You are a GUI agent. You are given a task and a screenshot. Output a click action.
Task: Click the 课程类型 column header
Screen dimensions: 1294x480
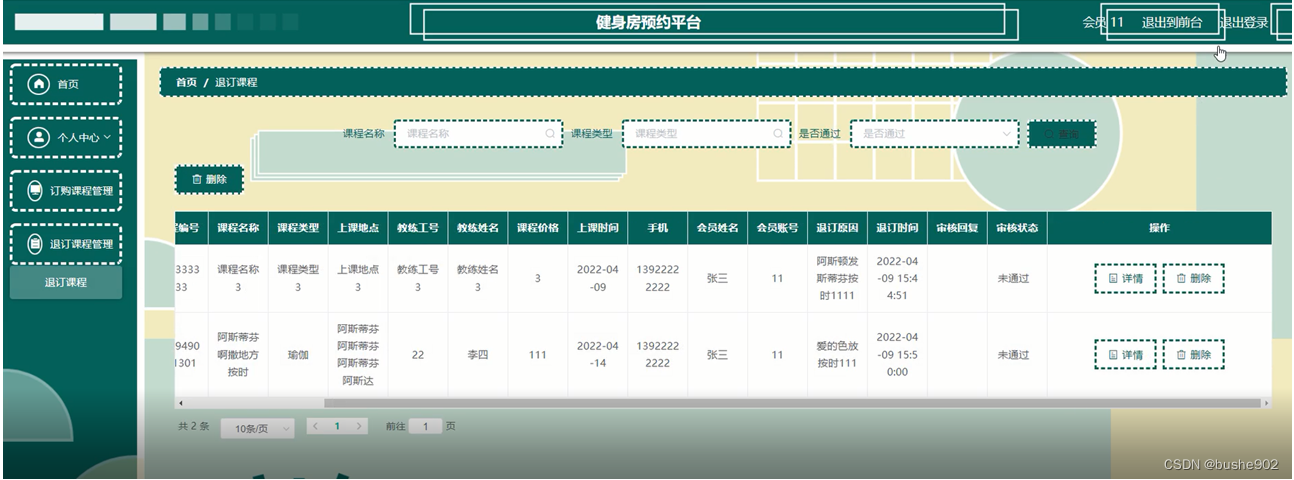point(298,228)
